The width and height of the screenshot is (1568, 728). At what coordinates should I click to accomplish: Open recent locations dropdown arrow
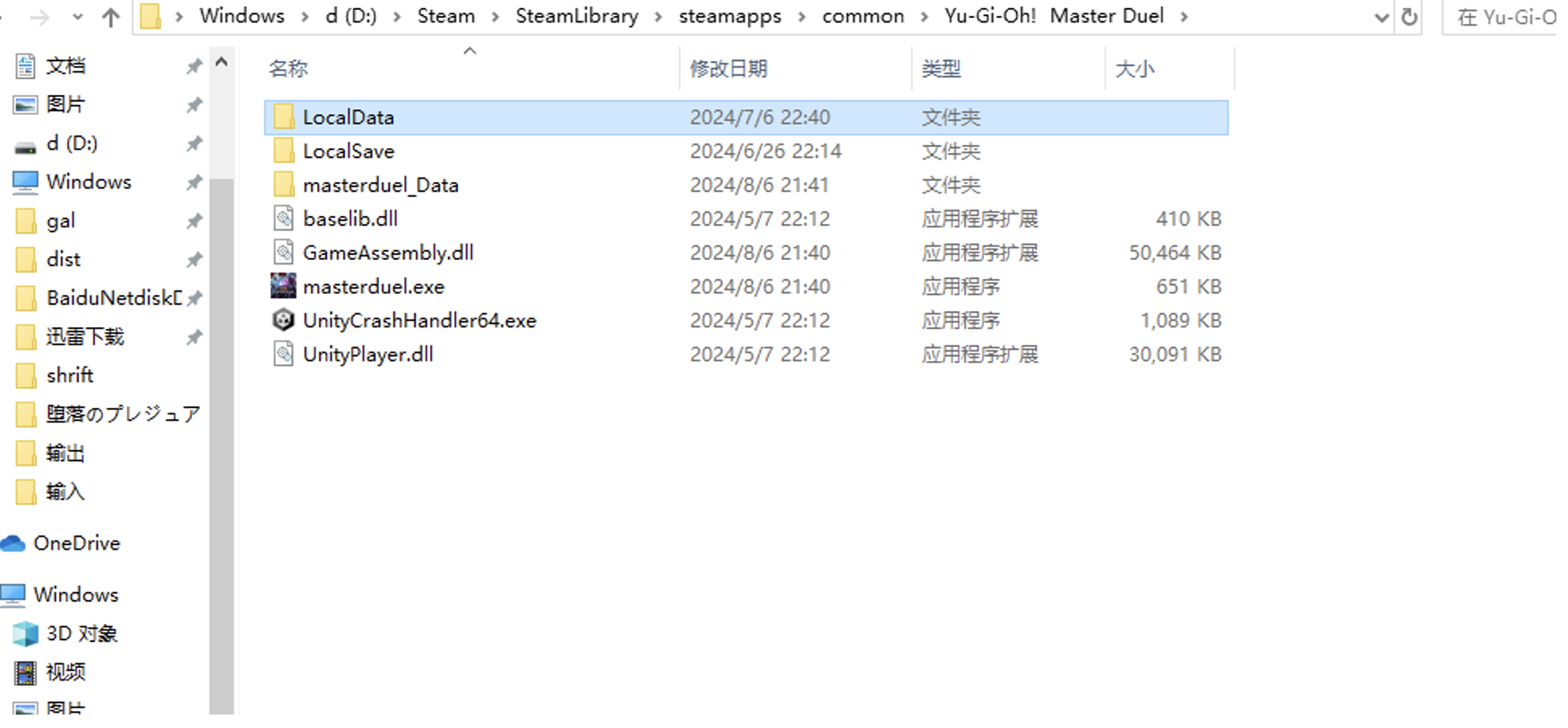77,17
